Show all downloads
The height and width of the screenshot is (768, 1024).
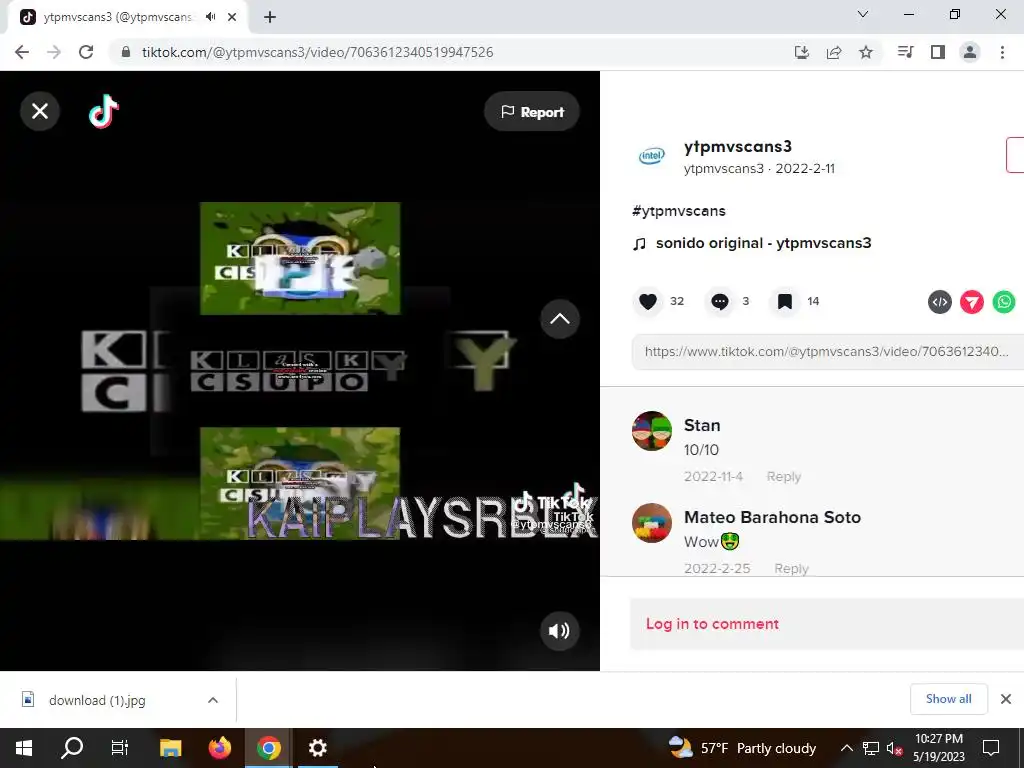(948, 699)
